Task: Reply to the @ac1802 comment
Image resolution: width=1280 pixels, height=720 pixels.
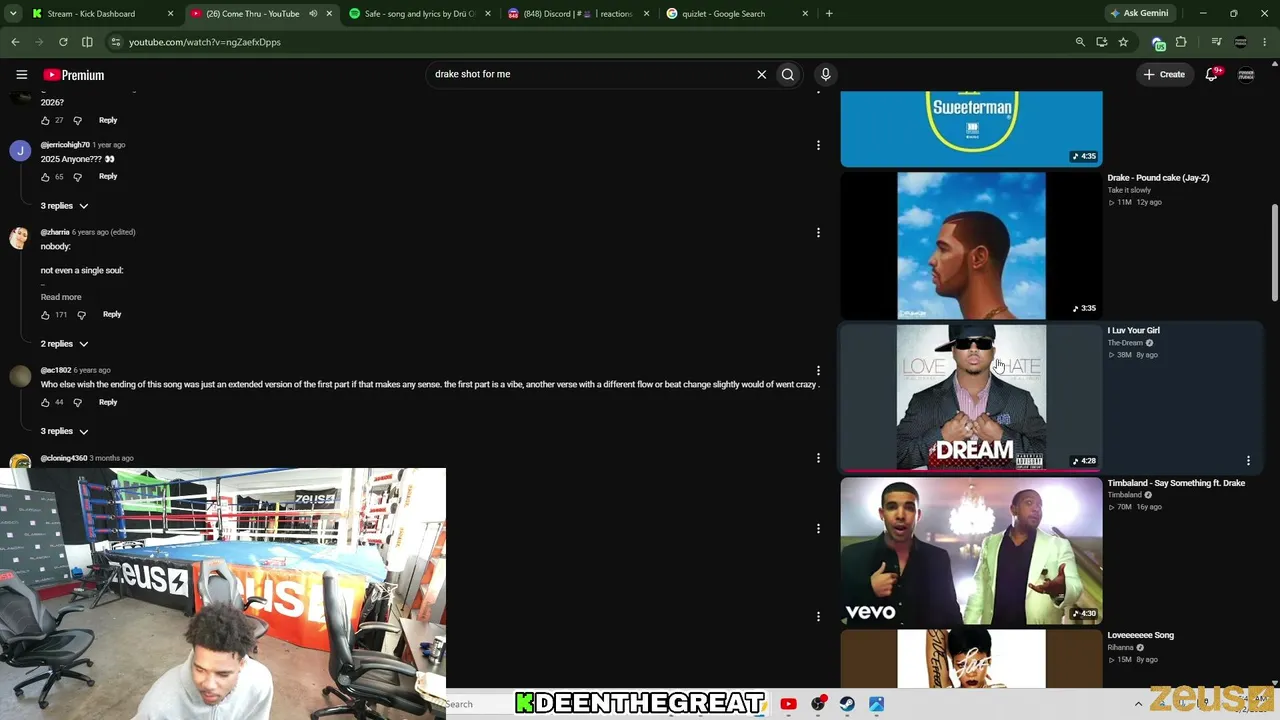Action: point(108,402)
